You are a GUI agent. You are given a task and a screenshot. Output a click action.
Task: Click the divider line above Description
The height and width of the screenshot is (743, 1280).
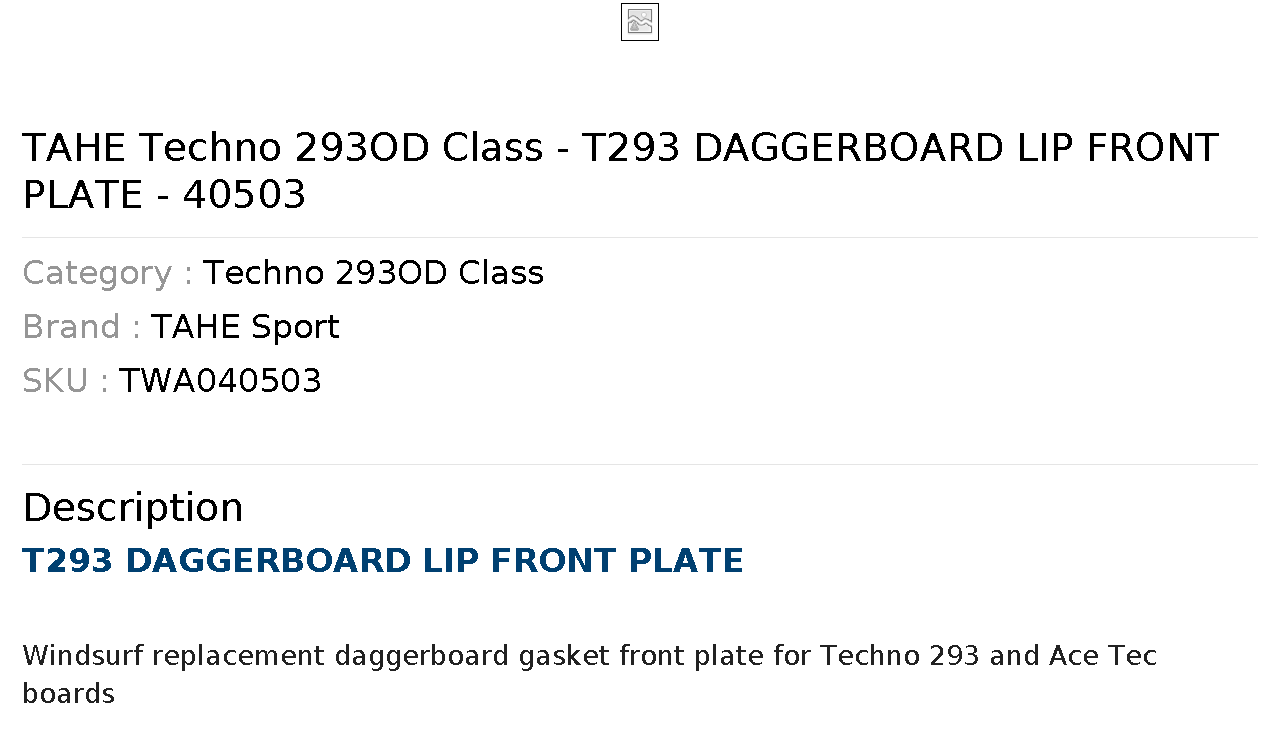pos(640,464)
